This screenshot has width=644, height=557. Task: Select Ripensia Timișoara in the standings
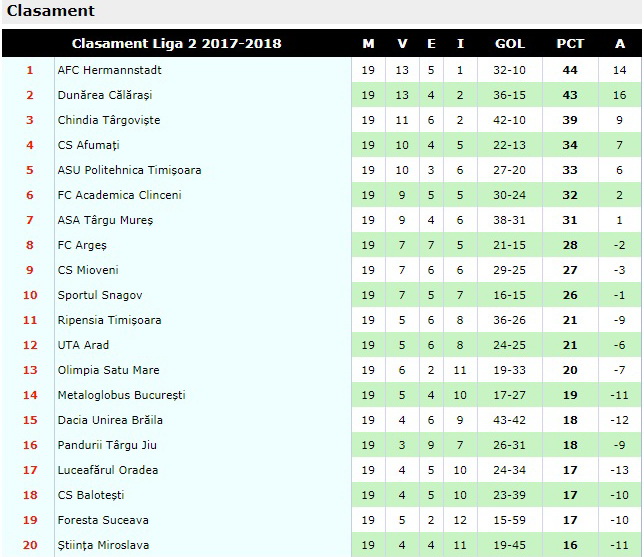click(x=109, y=320)
